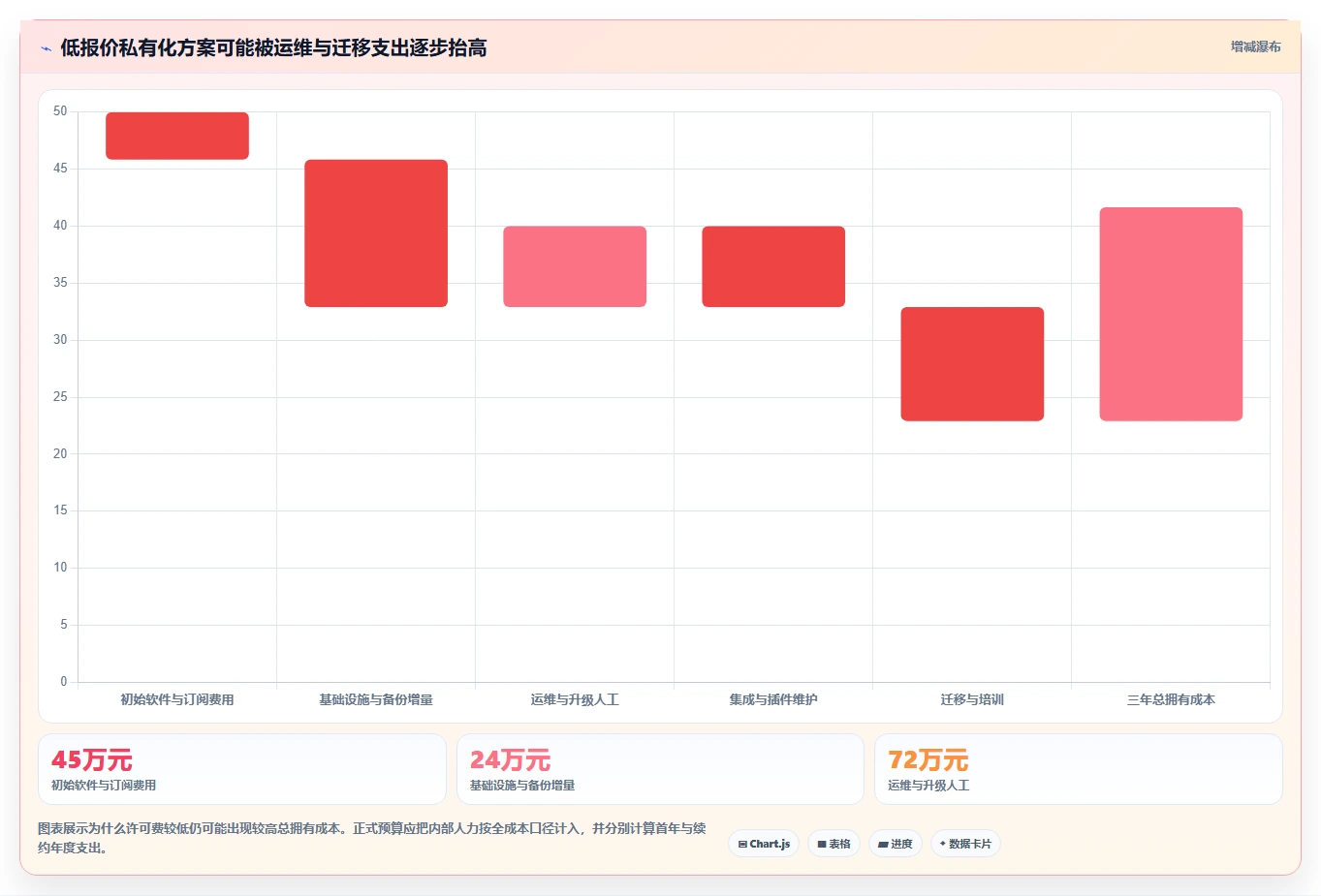
Task: Click y-axis value 0
Action: (x=64, y=682)
